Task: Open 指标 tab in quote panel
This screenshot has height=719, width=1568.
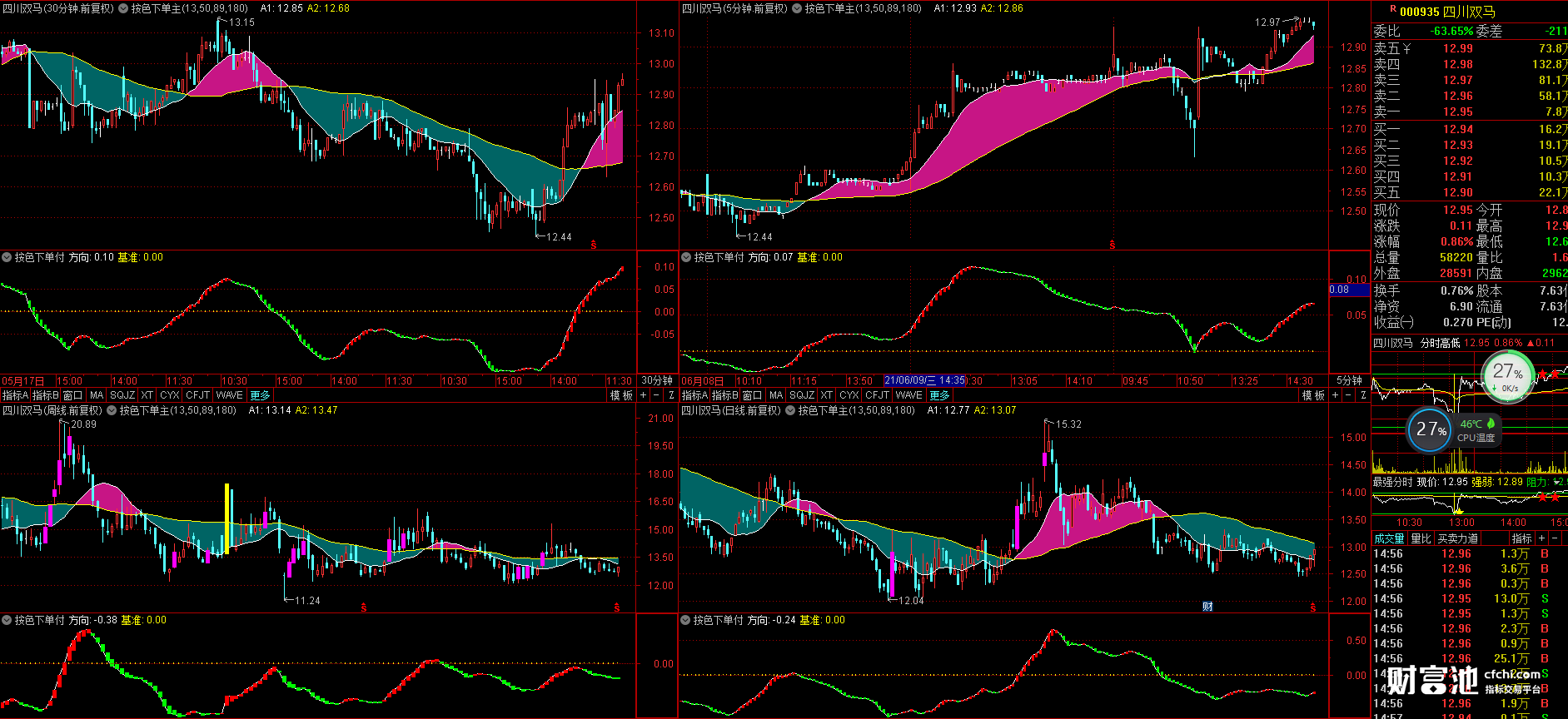Action: (x=1521, y=538)
